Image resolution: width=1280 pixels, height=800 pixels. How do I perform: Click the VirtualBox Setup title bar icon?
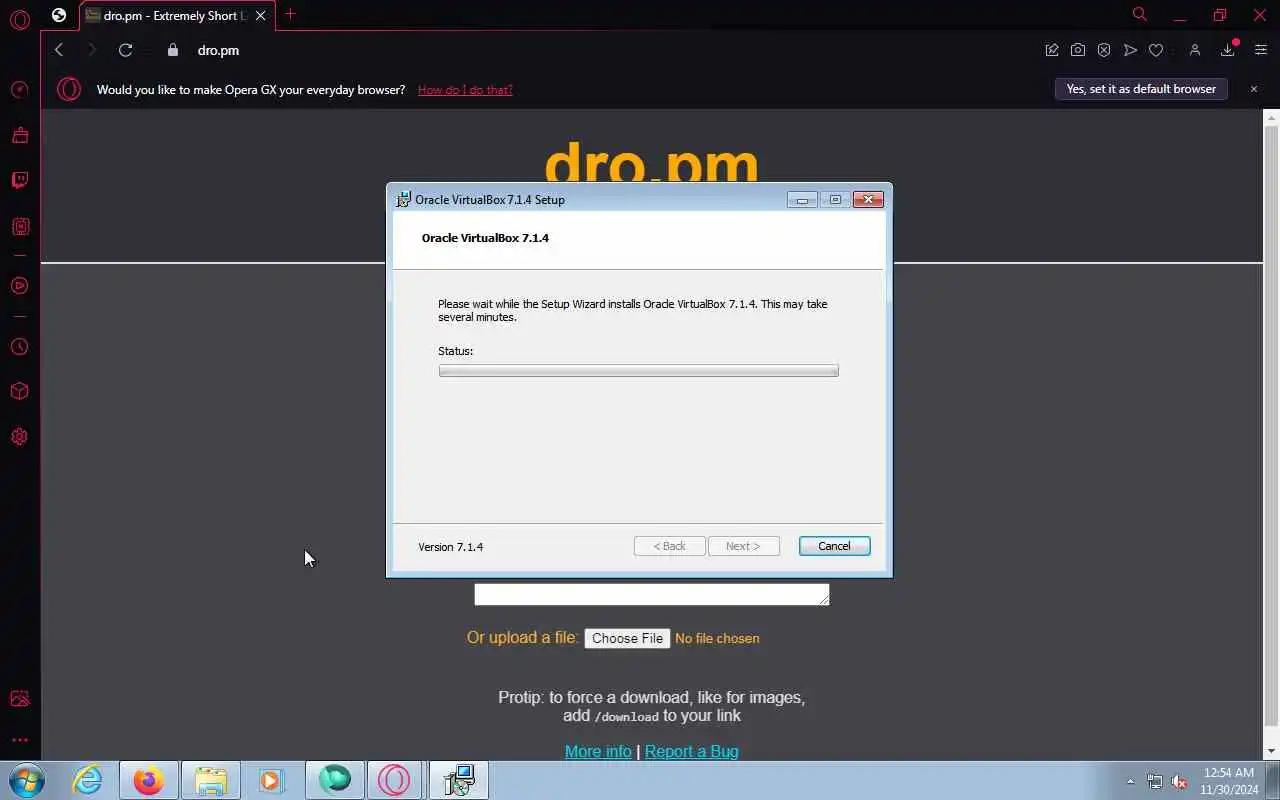403,199
